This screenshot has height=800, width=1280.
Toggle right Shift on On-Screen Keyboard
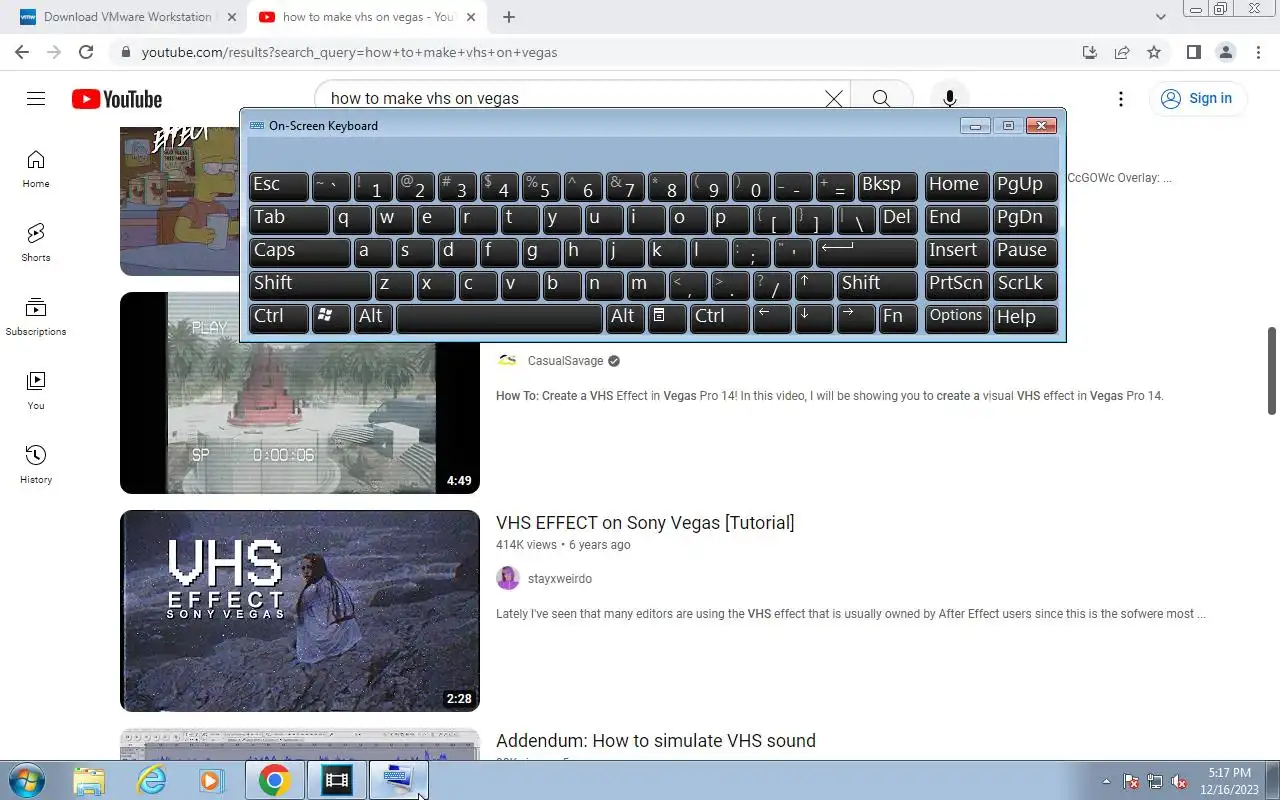pyautogui.click(x=876, y=285)
